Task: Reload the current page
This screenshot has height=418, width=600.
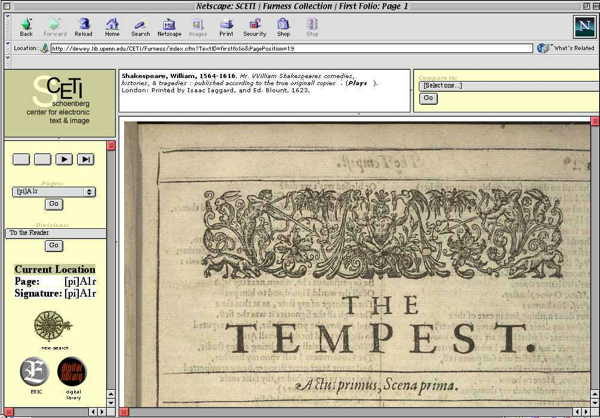Action: pyautogui.click(x=83, y=27)
